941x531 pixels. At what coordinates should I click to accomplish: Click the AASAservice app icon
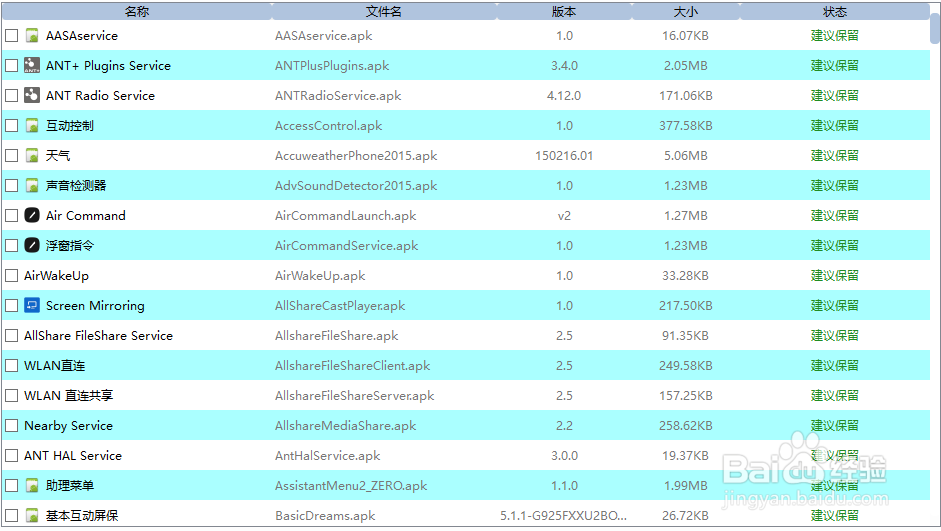(32, 35)
